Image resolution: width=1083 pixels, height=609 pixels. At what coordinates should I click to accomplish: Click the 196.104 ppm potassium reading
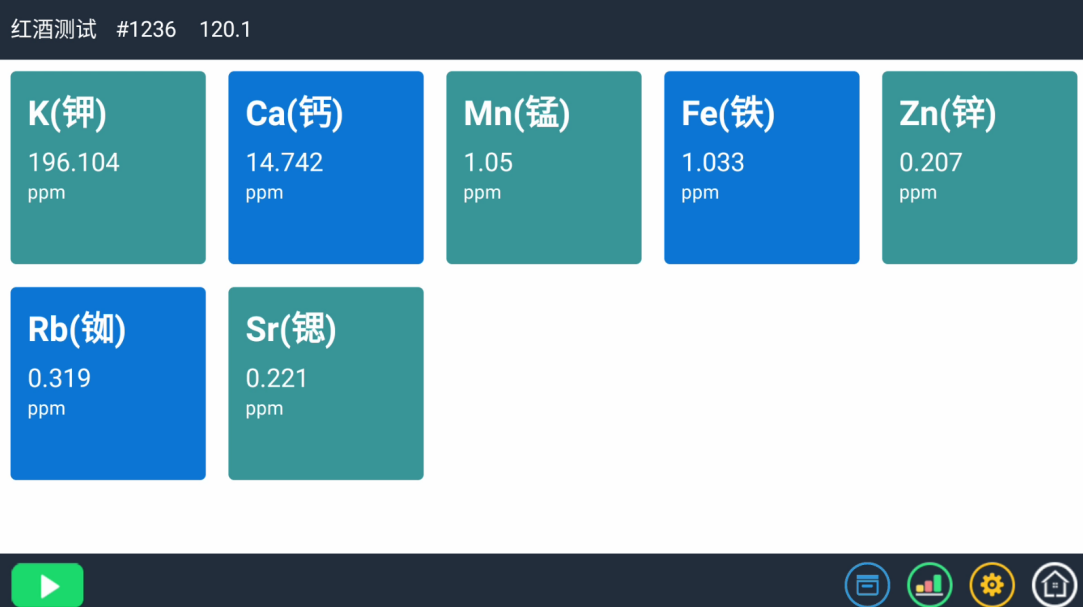(74, 163)
